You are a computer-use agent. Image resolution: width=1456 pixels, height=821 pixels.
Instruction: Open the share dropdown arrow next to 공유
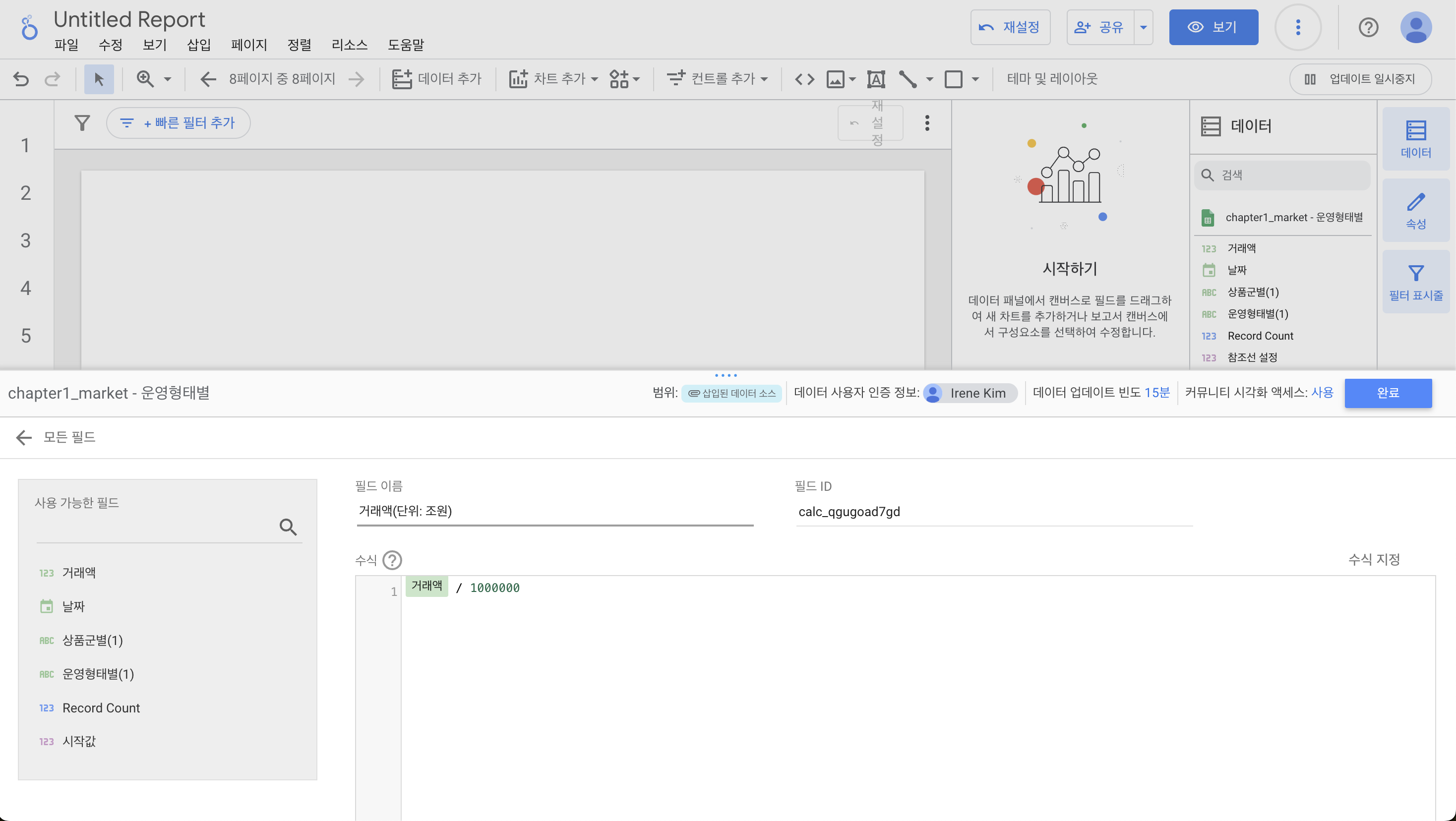(x=1144, y=27)
